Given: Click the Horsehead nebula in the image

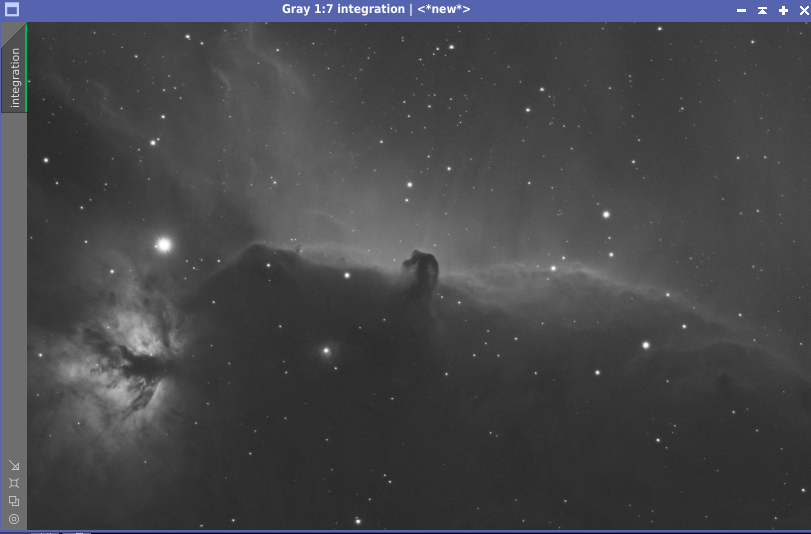Looking at the screenshot, I should 422,269.
